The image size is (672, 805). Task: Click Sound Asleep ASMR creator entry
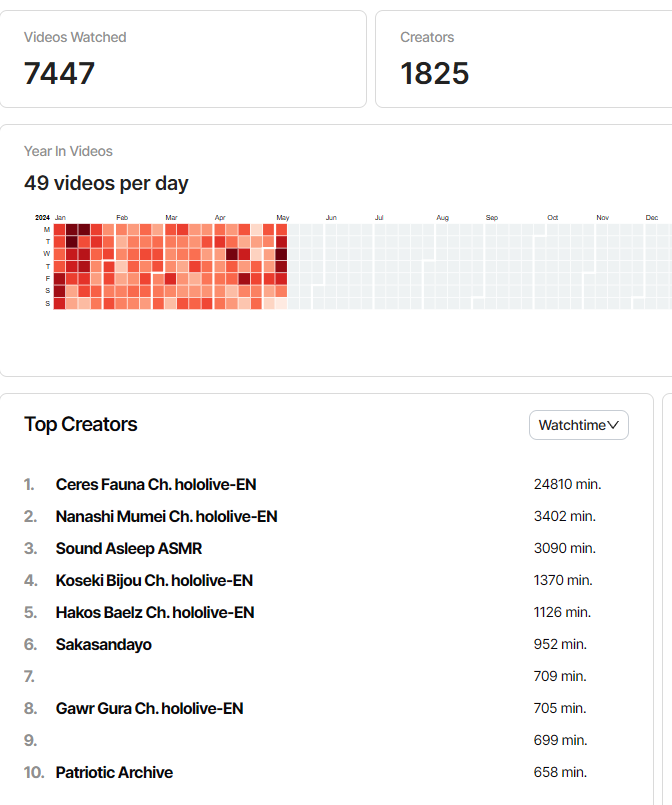pyautogui.click(x=129, y=548)
